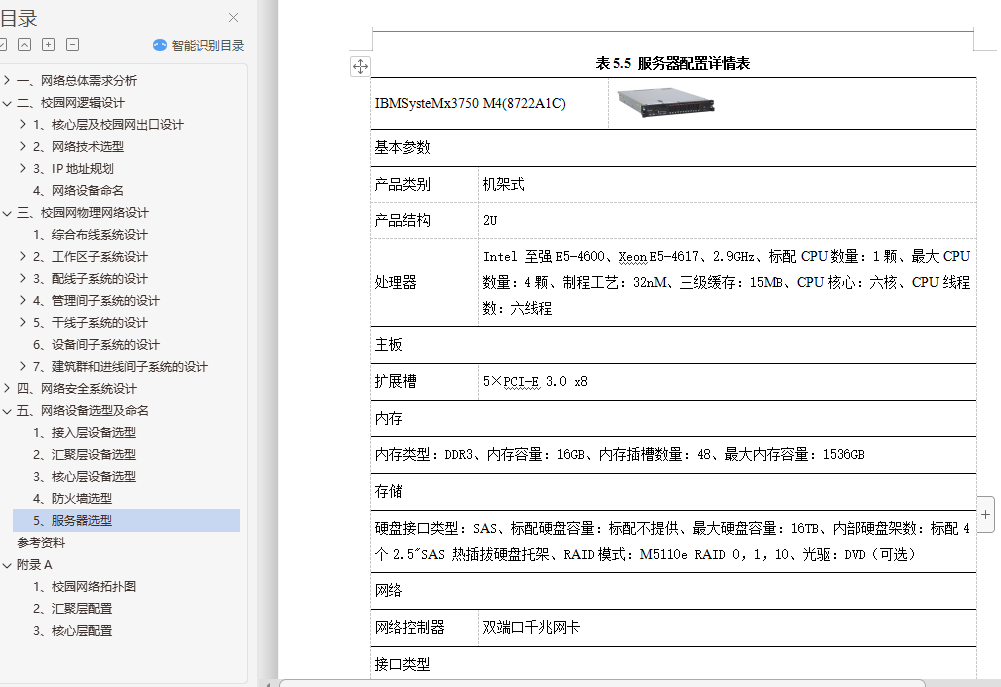Open 6、设备间子系统的设计 entry
Viewport: 1001px width, 687px height.
(x=96, y=345)
